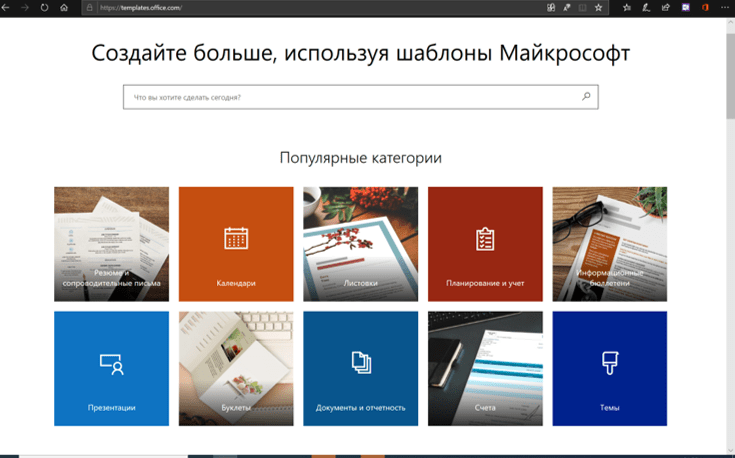Open the 'Листовки' flyer category tile
The width and height of the screenshot is (735, 458).
tap(360, 244)
